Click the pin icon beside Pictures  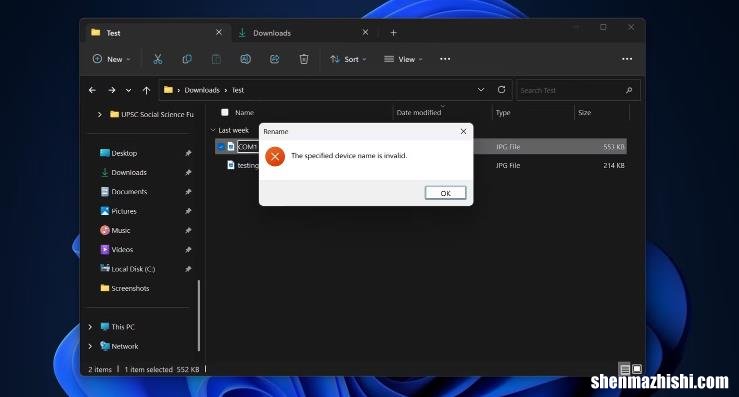coord(188,211)
